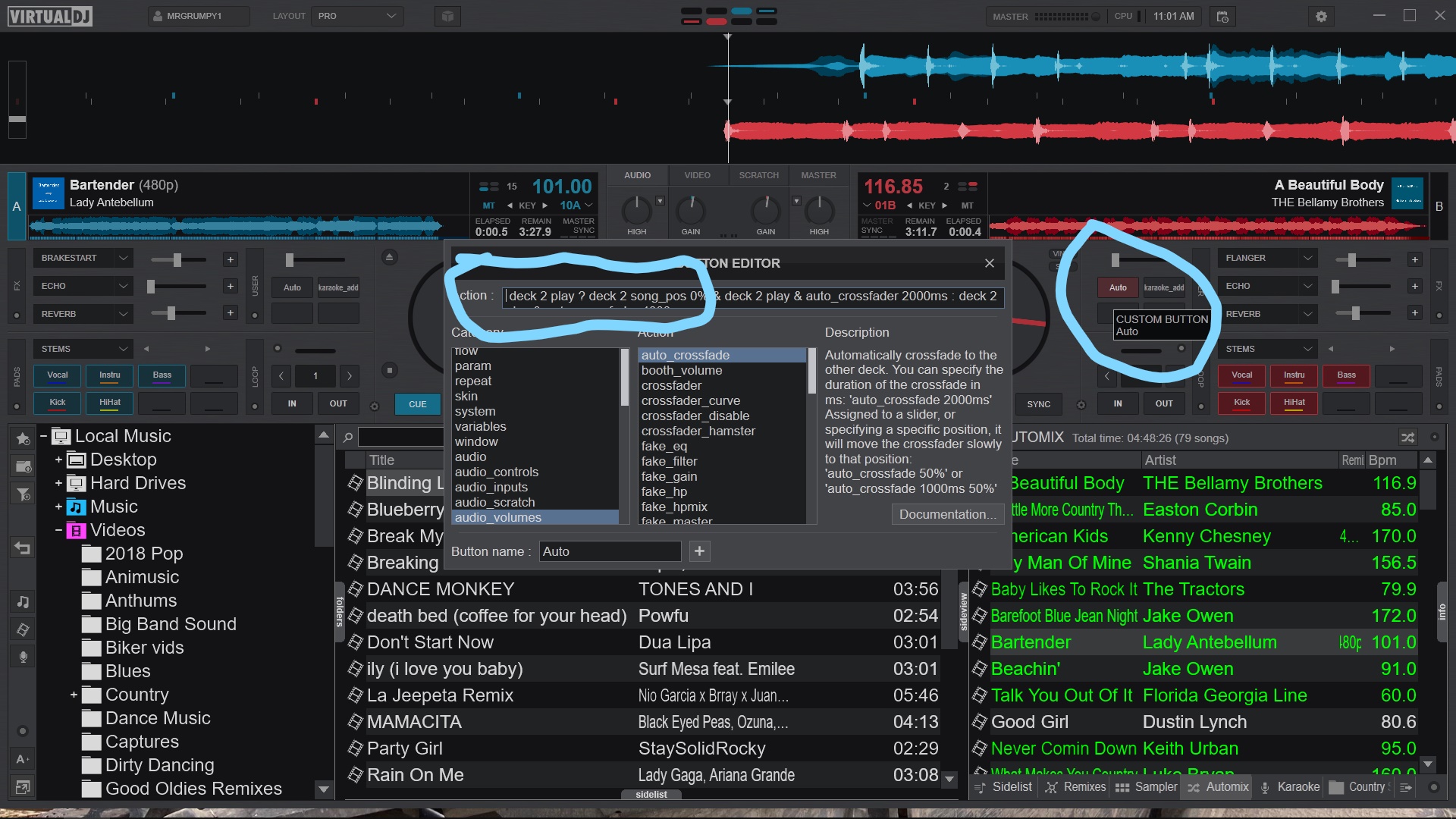Expand the Country folder
The image size is (1456, 819).
coord(74,695)
